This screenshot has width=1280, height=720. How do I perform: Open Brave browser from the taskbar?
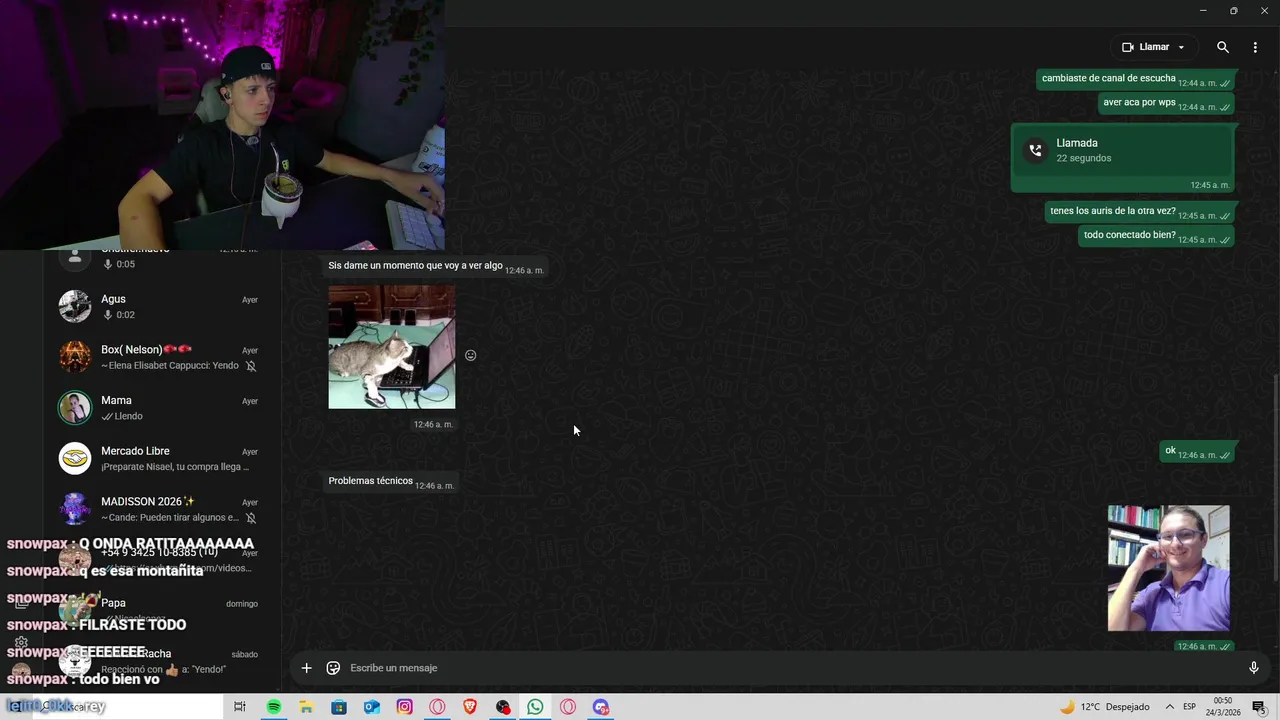pyautogui.click(x=470, y=707)
